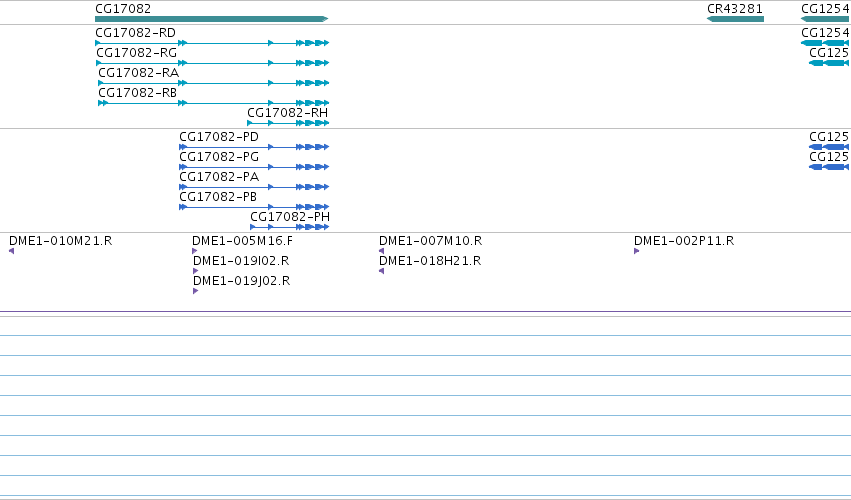Click the CG17082-RH transcript label

[288, 113]
